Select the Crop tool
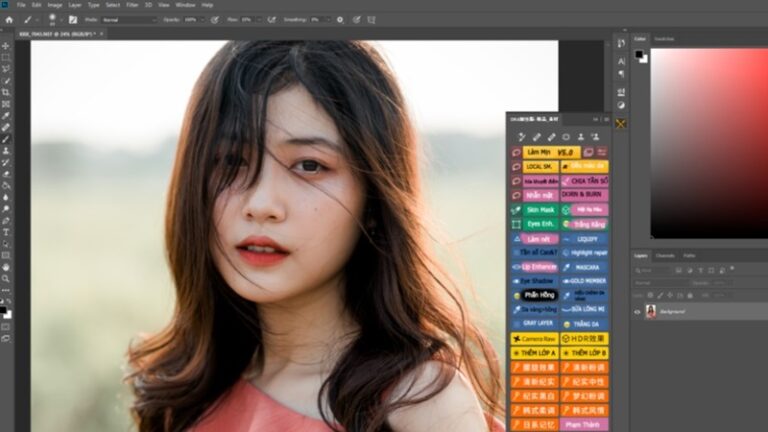Screen dimensions: 768x432 click(x=6, y=92)
